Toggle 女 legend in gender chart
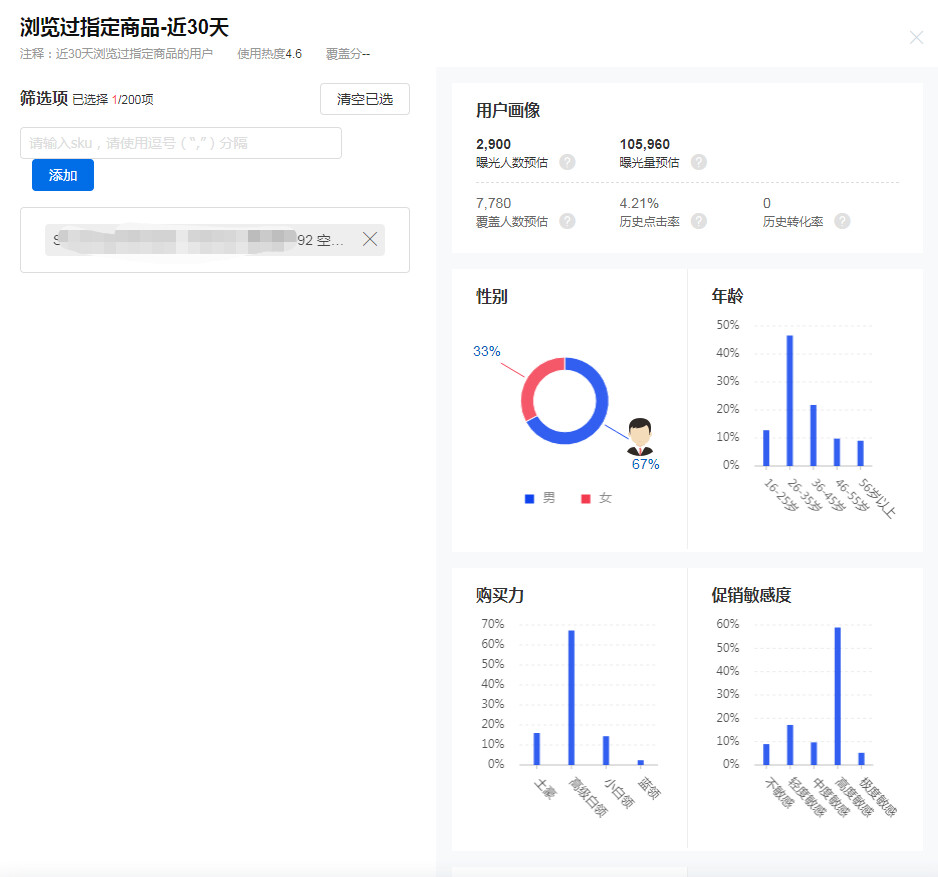This screenshot has width=938, height=877. click(x=596, y=498)
